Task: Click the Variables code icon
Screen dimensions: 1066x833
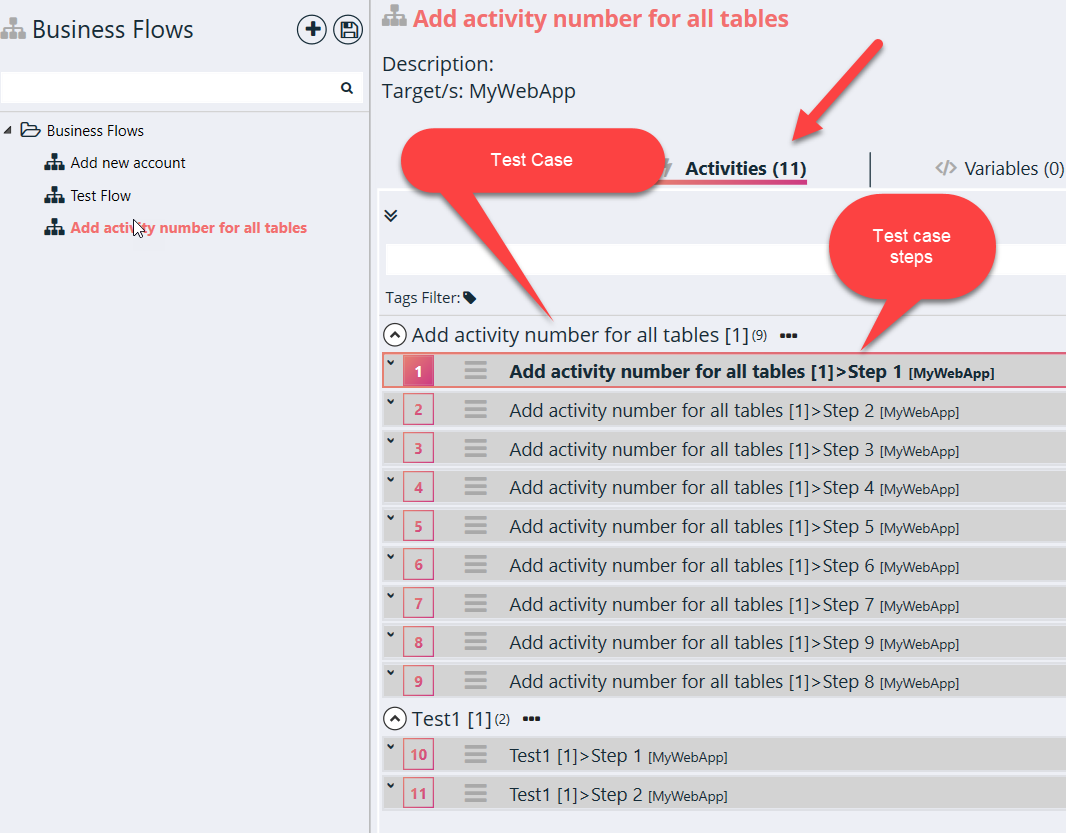Action: click(x=946, y=168)
